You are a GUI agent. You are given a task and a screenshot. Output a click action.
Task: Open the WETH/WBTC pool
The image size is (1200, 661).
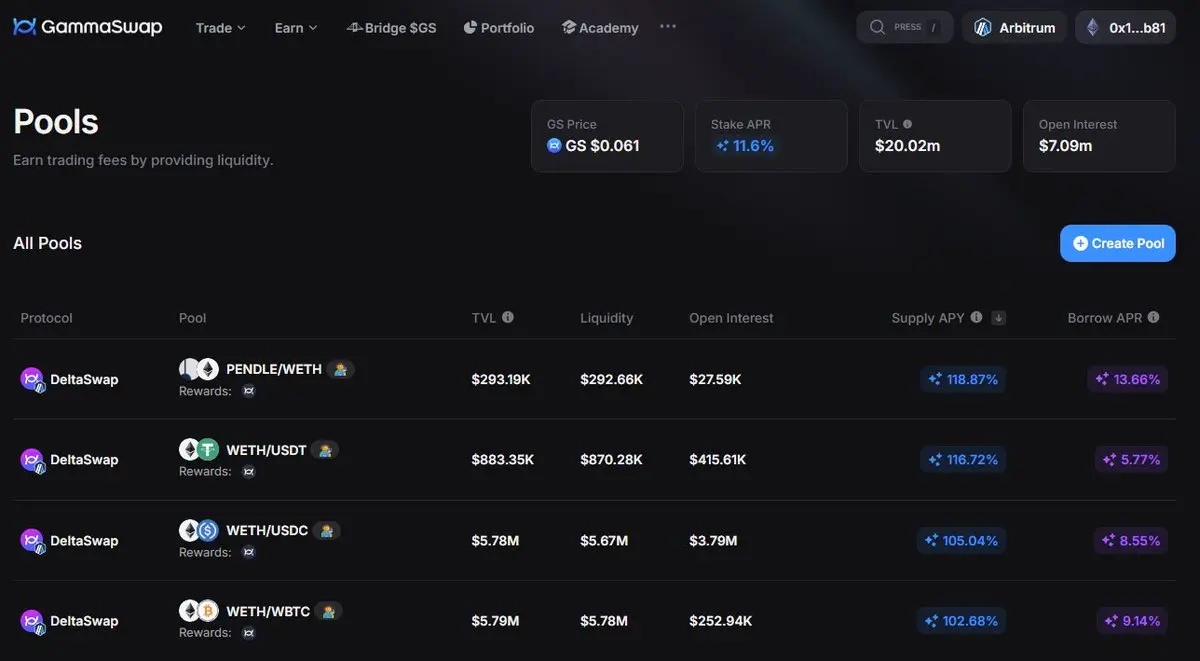(x=269, y=610)
